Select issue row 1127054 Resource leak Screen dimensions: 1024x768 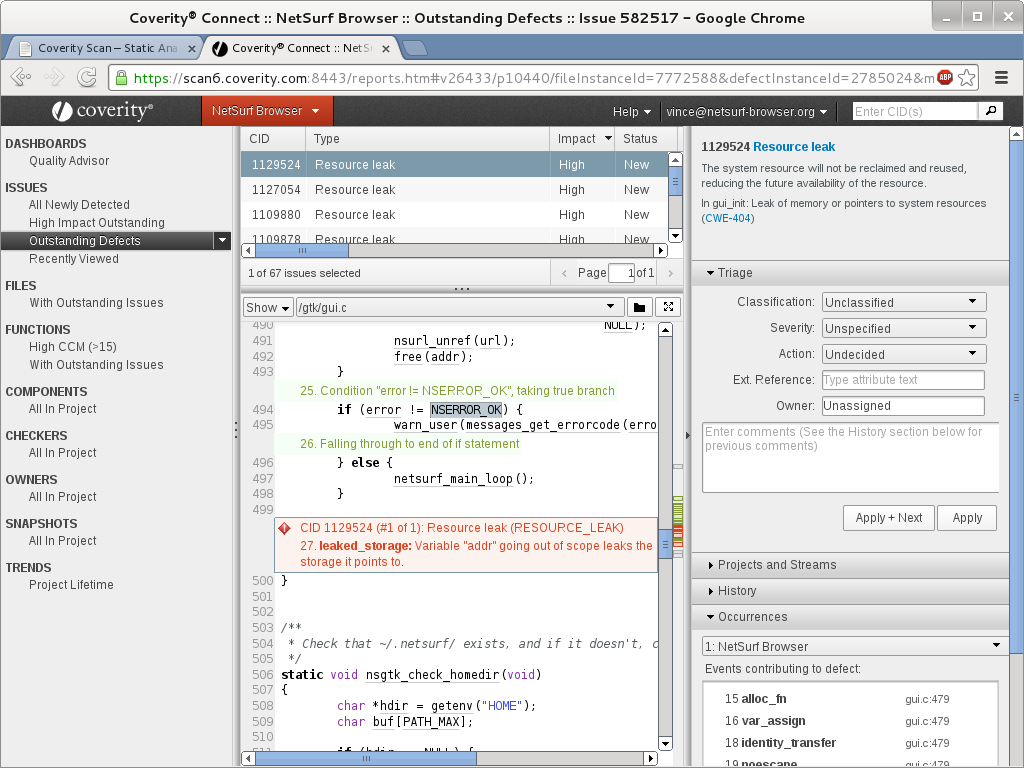(455, 189)
